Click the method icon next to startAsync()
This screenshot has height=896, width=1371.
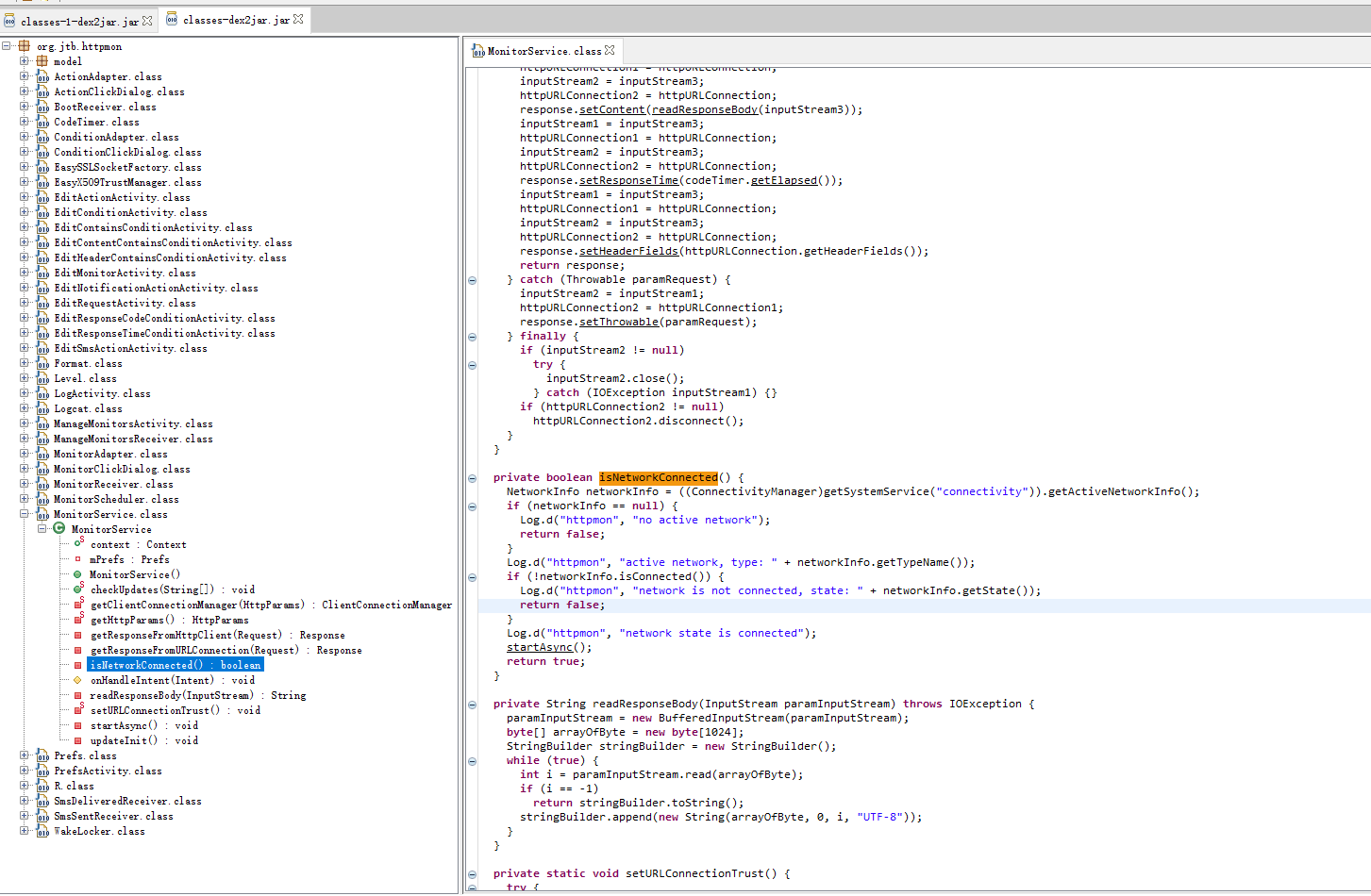78,725
